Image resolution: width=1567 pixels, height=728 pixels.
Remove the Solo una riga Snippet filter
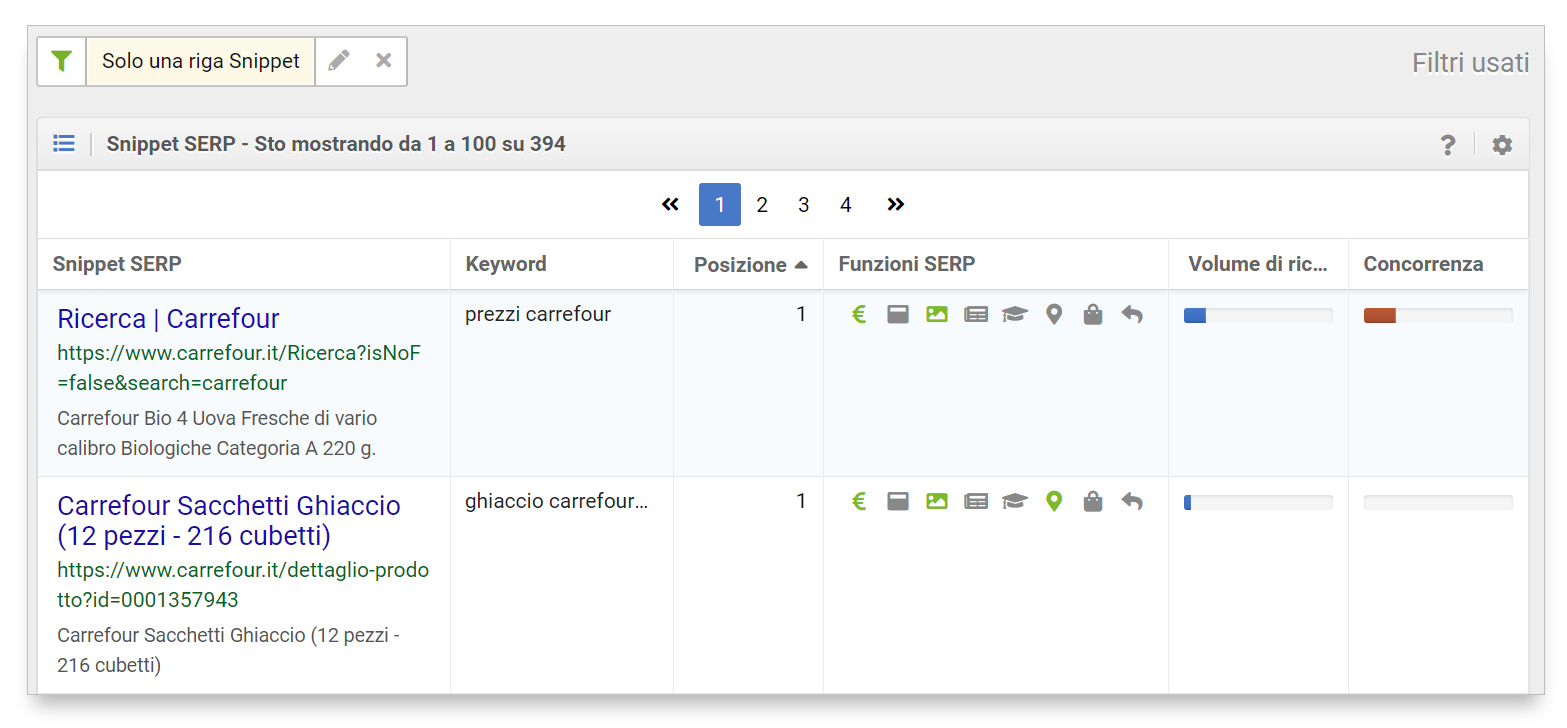383,61
